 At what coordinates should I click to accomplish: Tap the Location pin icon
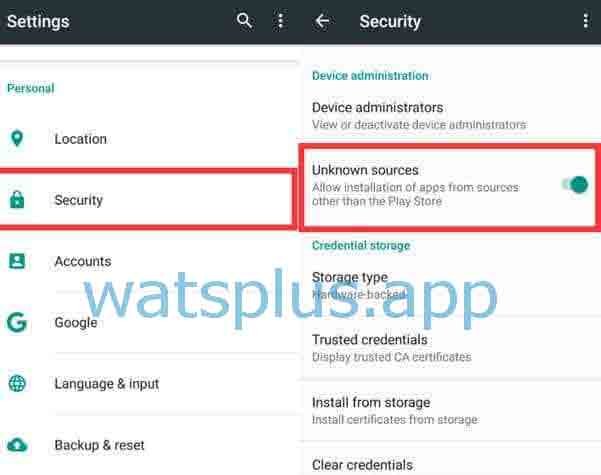click(x=16, y=138)
